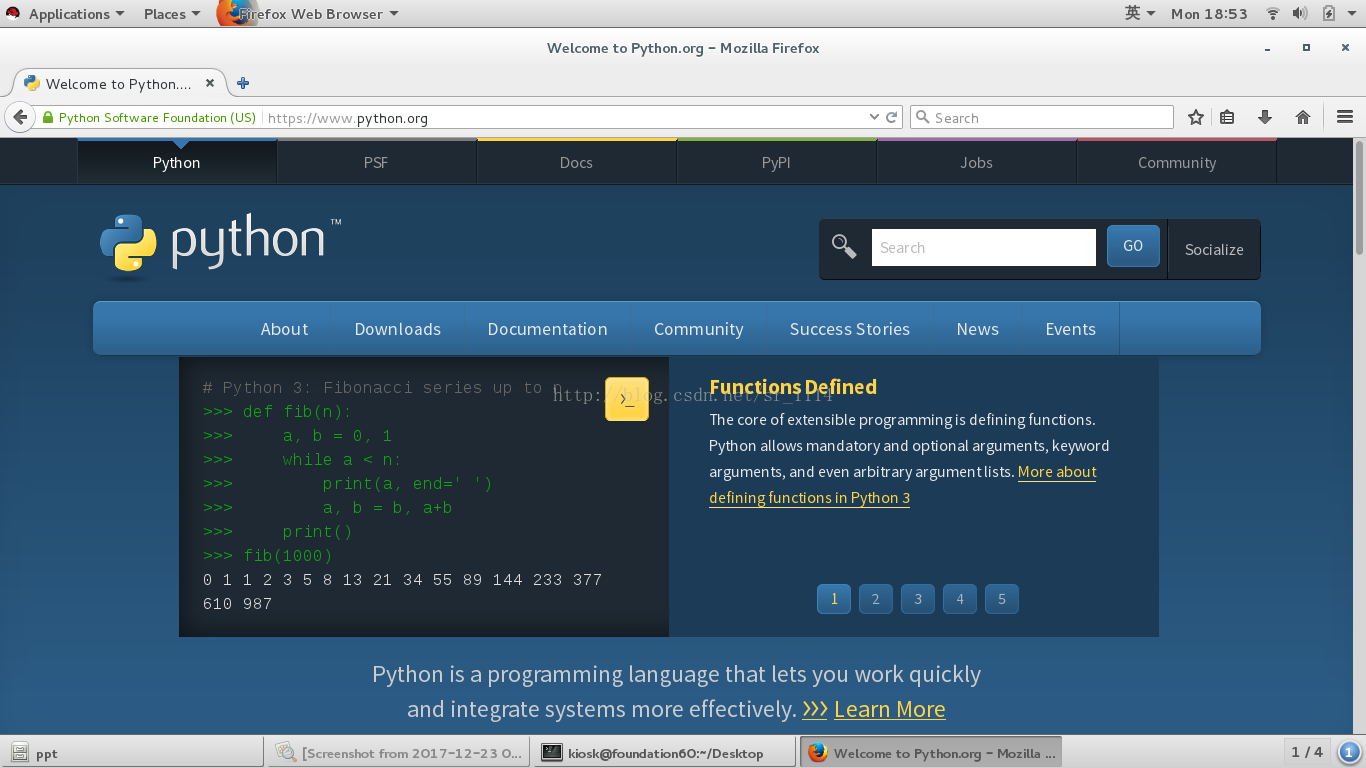Select Welcome to Python.org taskbar entry
The width and height of the screenshot is (1366, 768).
coord(931,753)
